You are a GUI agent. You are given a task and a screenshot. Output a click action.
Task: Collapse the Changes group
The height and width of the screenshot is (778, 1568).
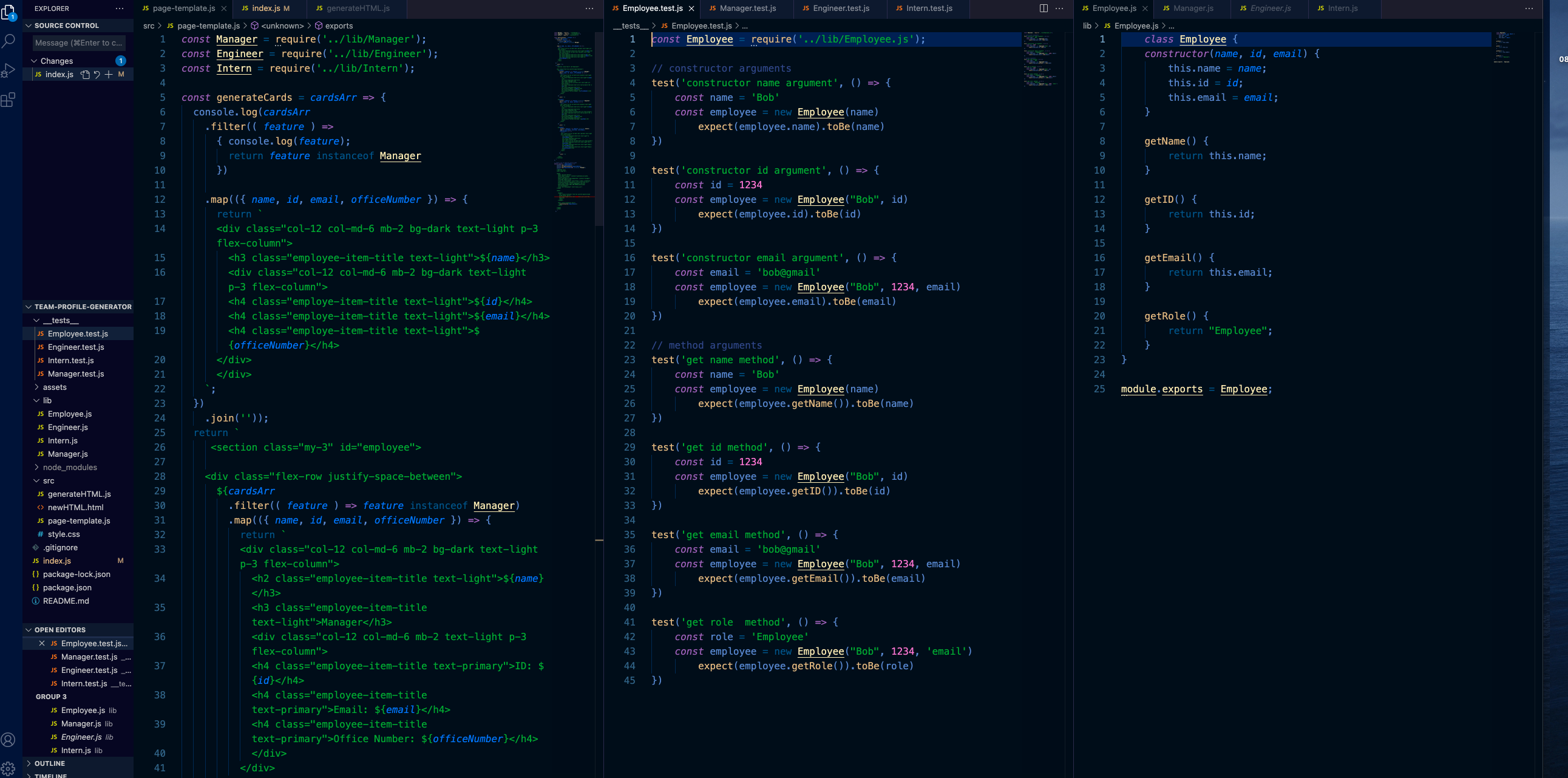pyautogui.click(x=78, y=61)
